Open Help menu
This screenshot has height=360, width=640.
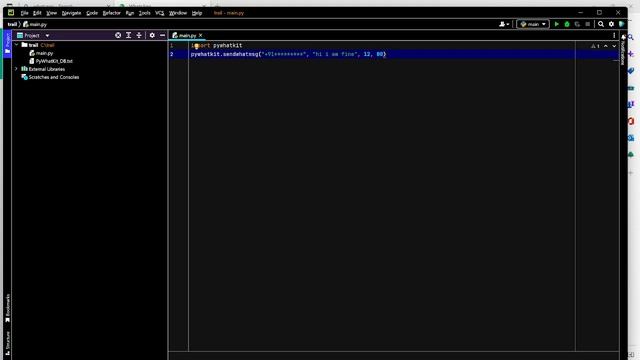197,13
